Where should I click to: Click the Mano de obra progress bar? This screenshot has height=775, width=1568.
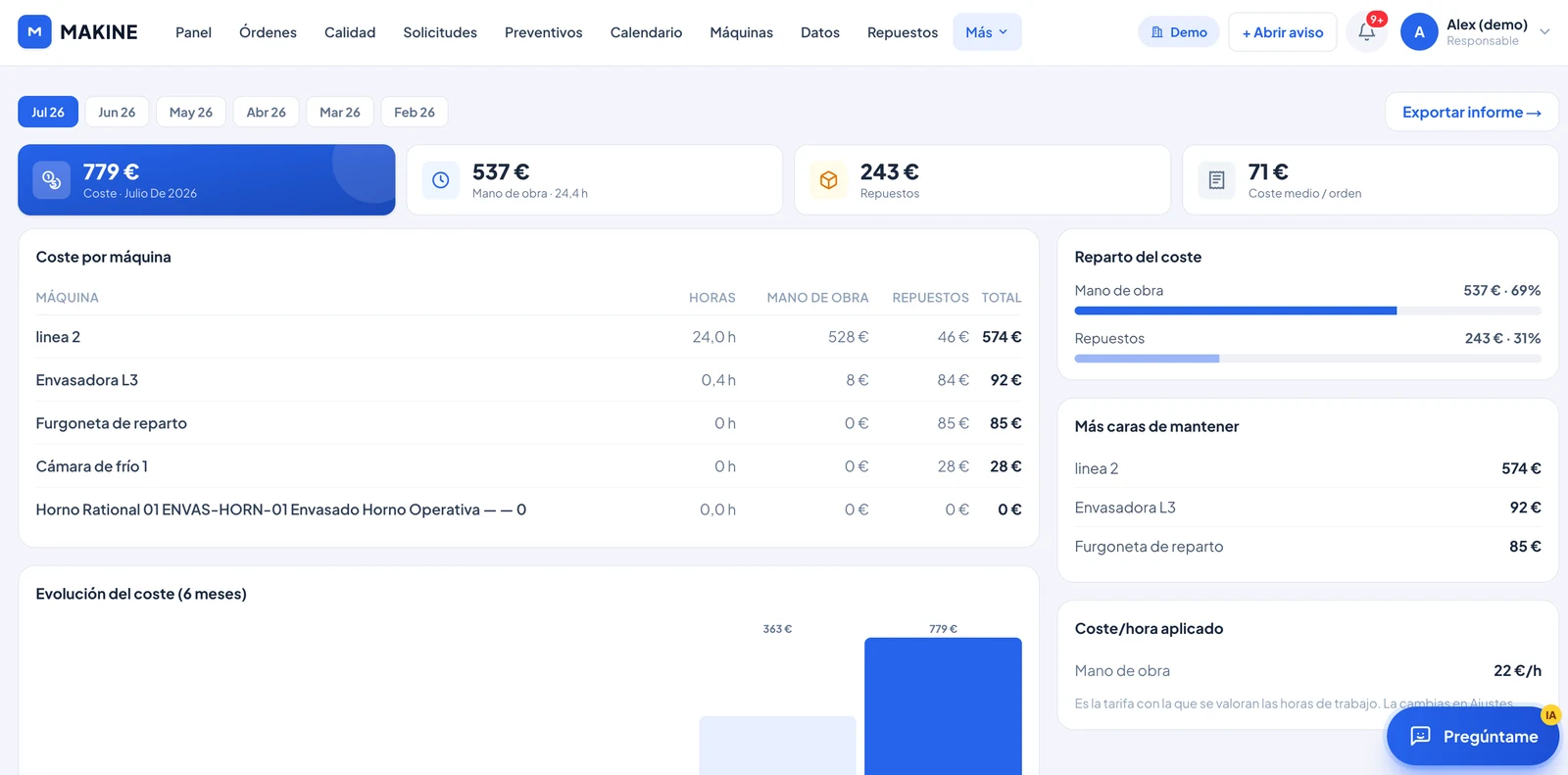coord(1307,311)
